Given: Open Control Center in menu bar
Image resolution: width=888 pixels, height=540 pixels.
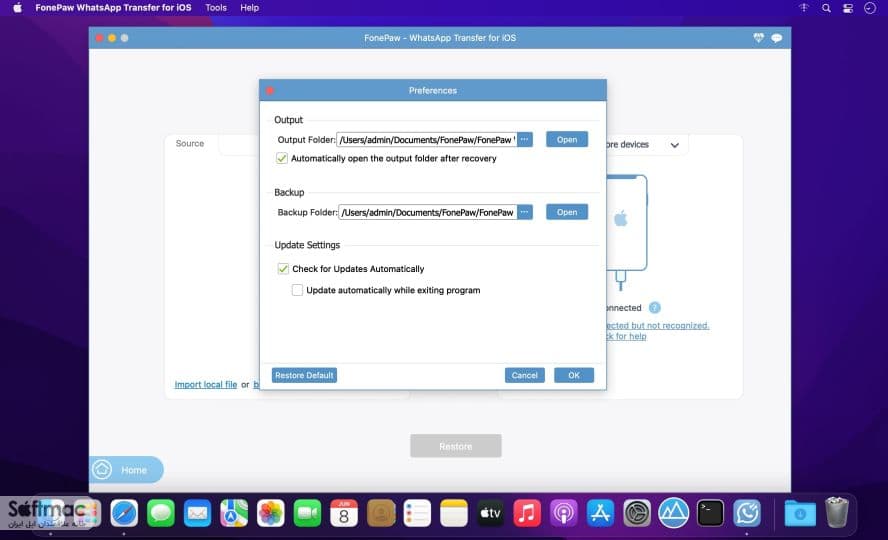Looking at the screenshot, I should 848,8.
